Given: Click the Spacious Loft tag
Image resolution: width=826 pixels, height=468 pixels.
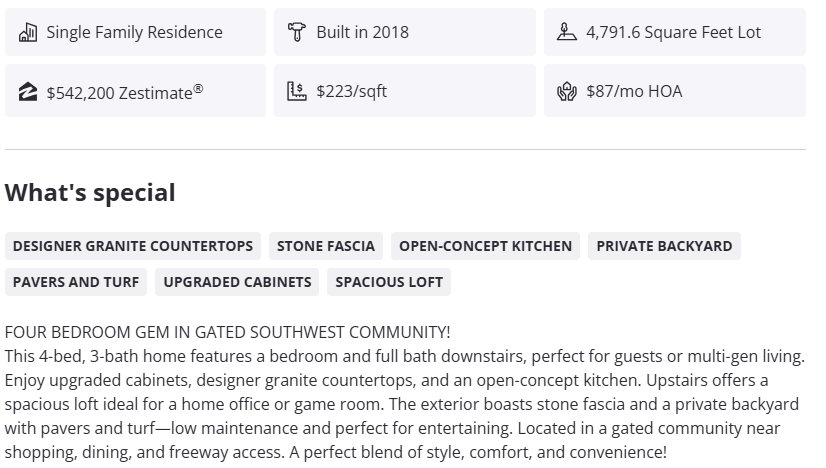Looking at the screenshot, I should (x=389, y=282).
